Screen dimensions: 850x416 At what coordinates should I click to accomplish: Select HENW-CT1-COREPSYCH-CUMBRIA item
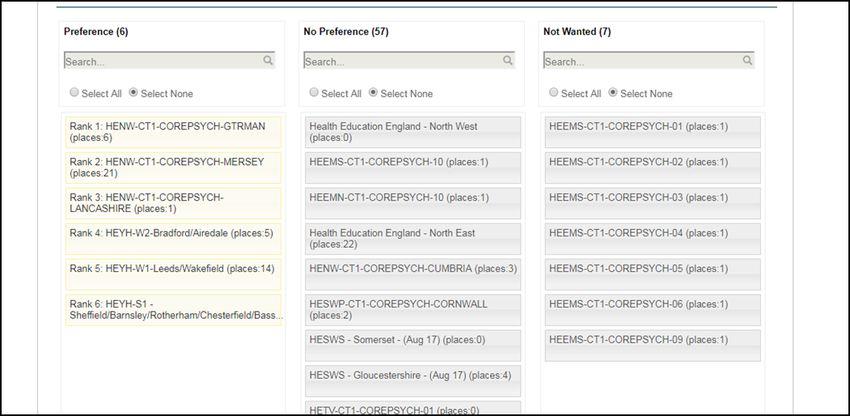pyautogui.click(x=413, y=274)
